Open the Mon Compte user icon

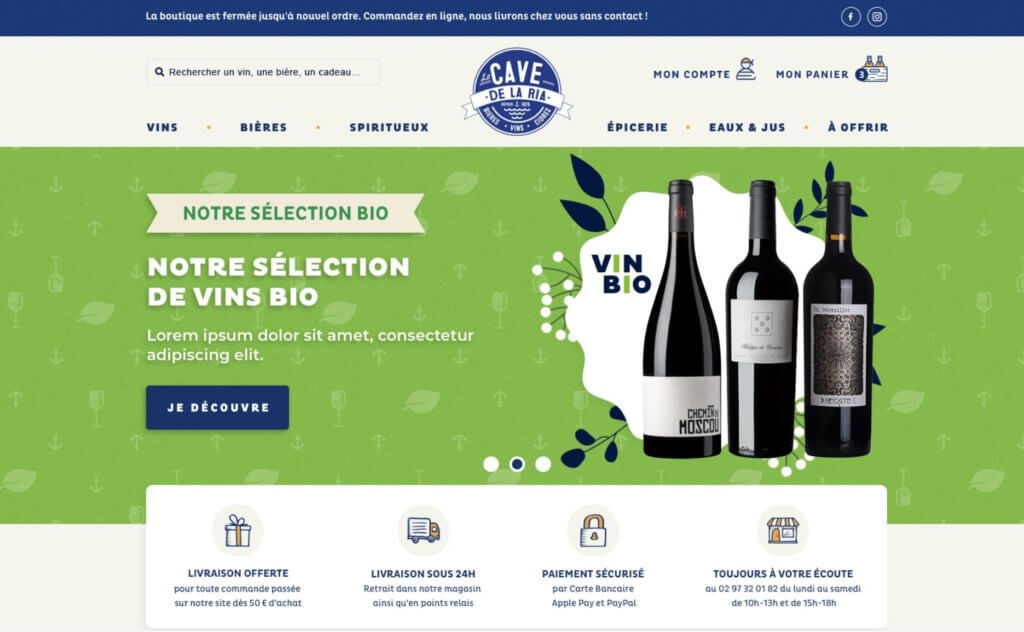(746, 69)
